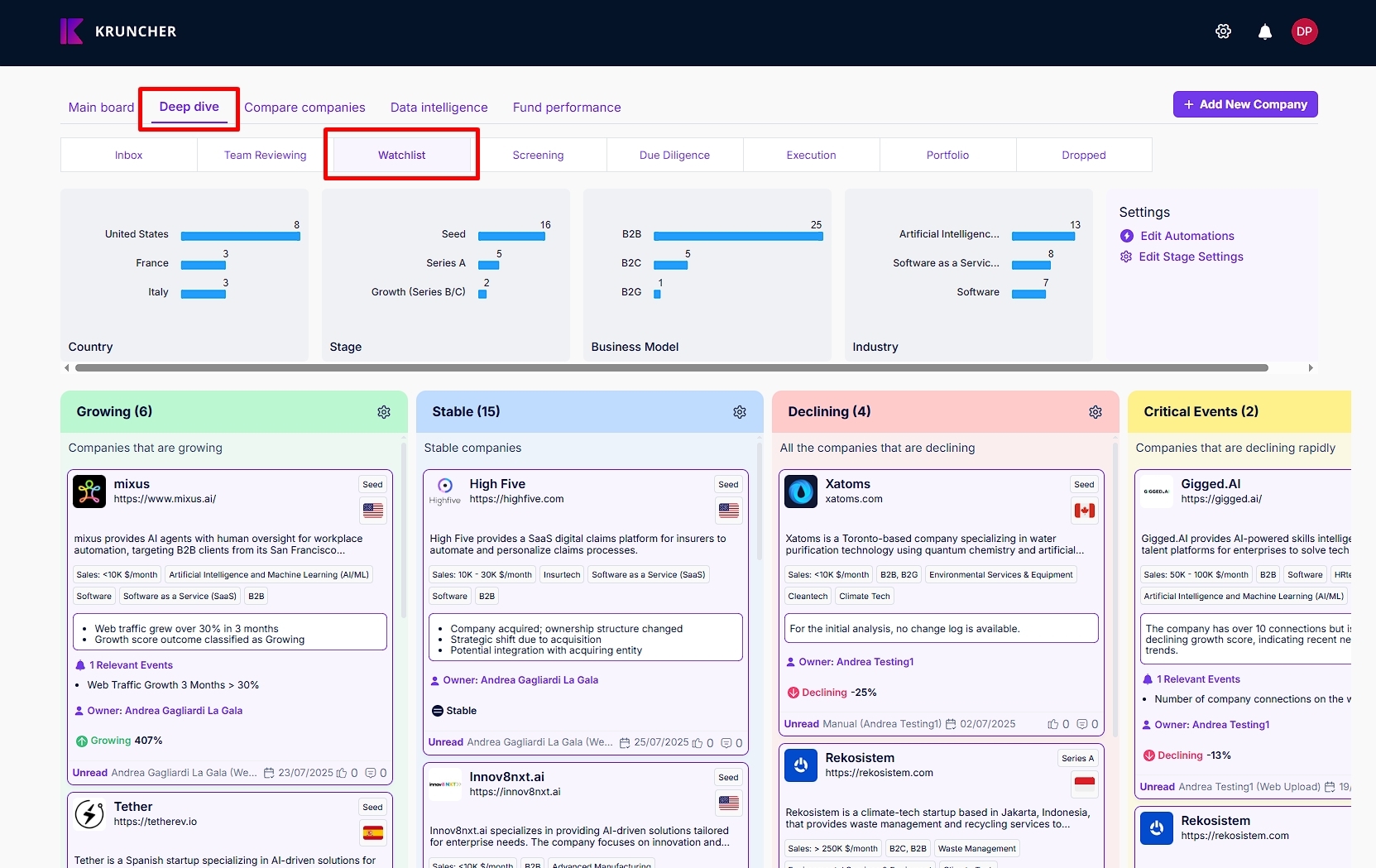1376x868 pixels.
Task: Click the United States bar in Country chart
Action: pyautogui.click(x=240, y=236)
